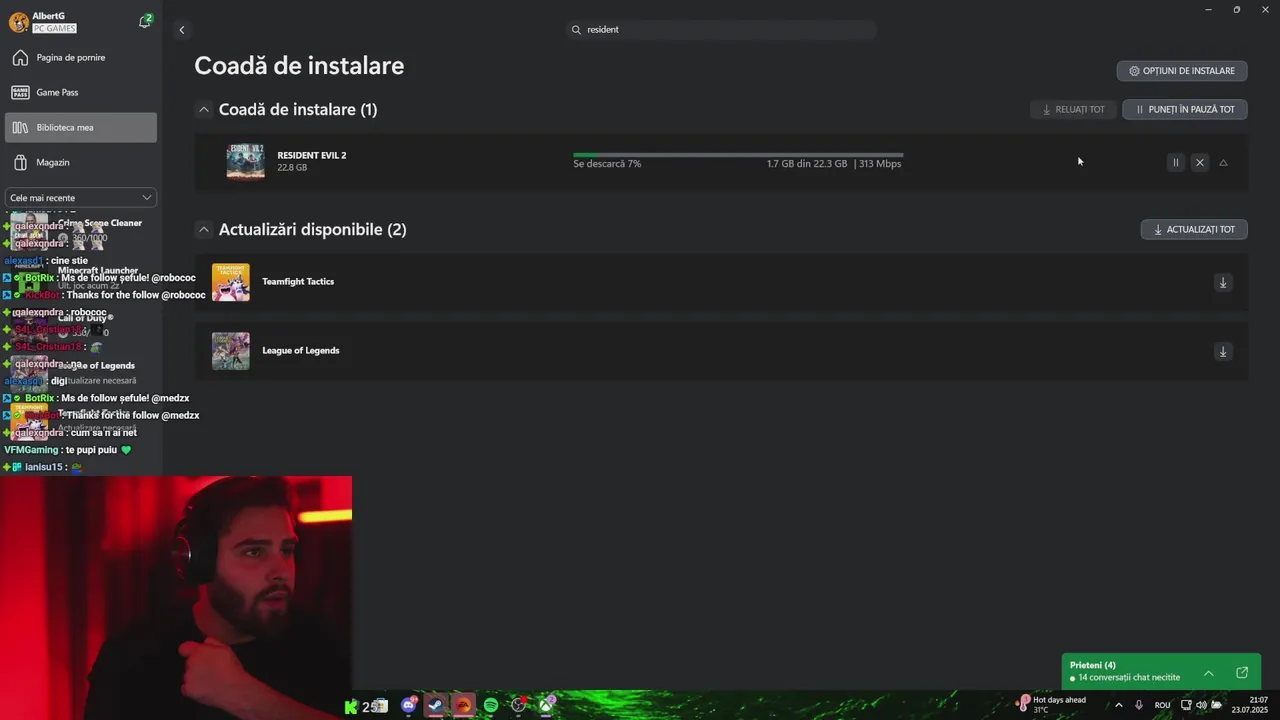Download the Teamfight Tactics update

click(x=1222, y=283)
